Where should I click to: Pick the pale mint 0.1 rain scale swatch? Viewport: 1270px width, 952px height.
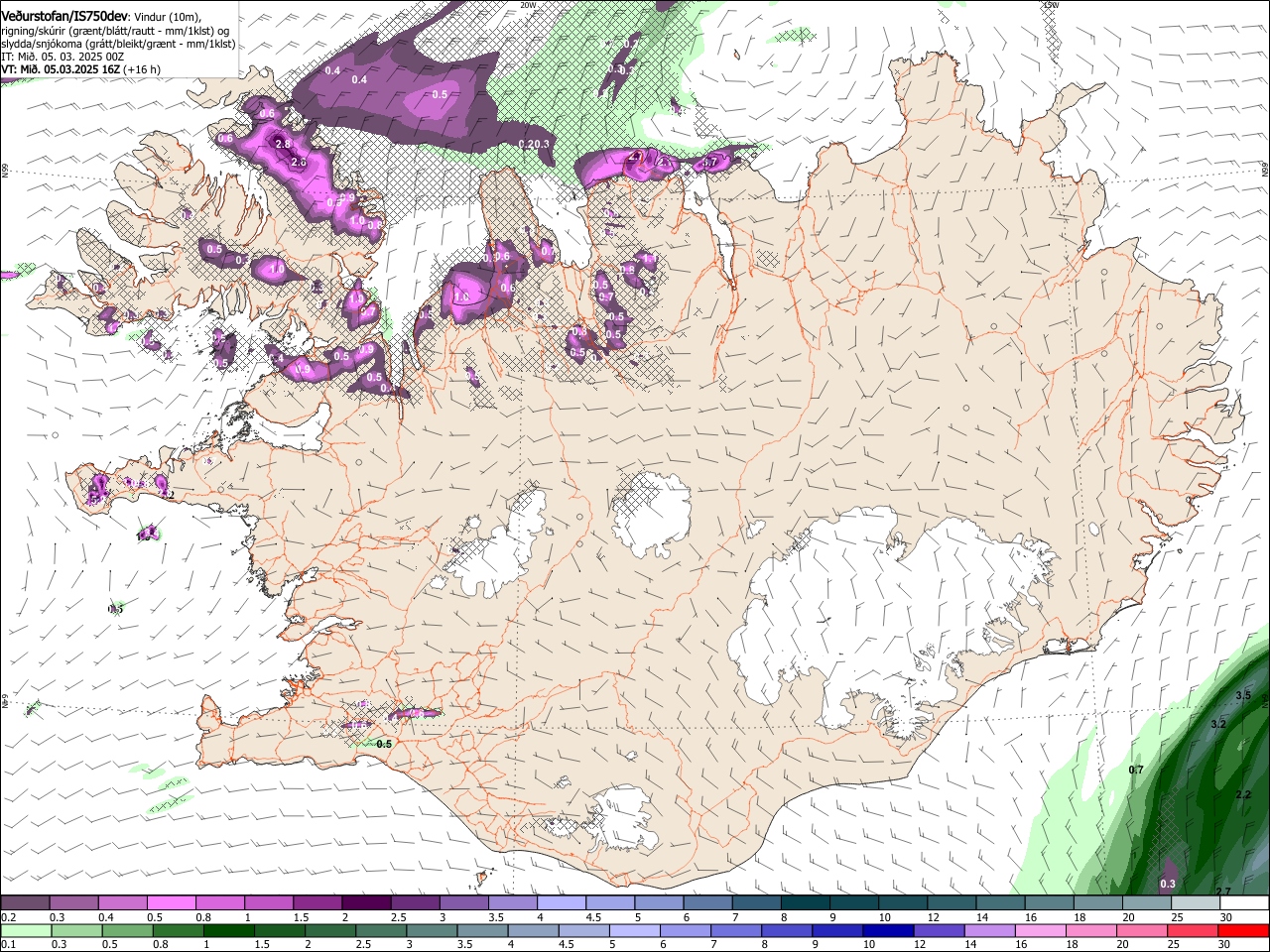click(x=26, y=930)
